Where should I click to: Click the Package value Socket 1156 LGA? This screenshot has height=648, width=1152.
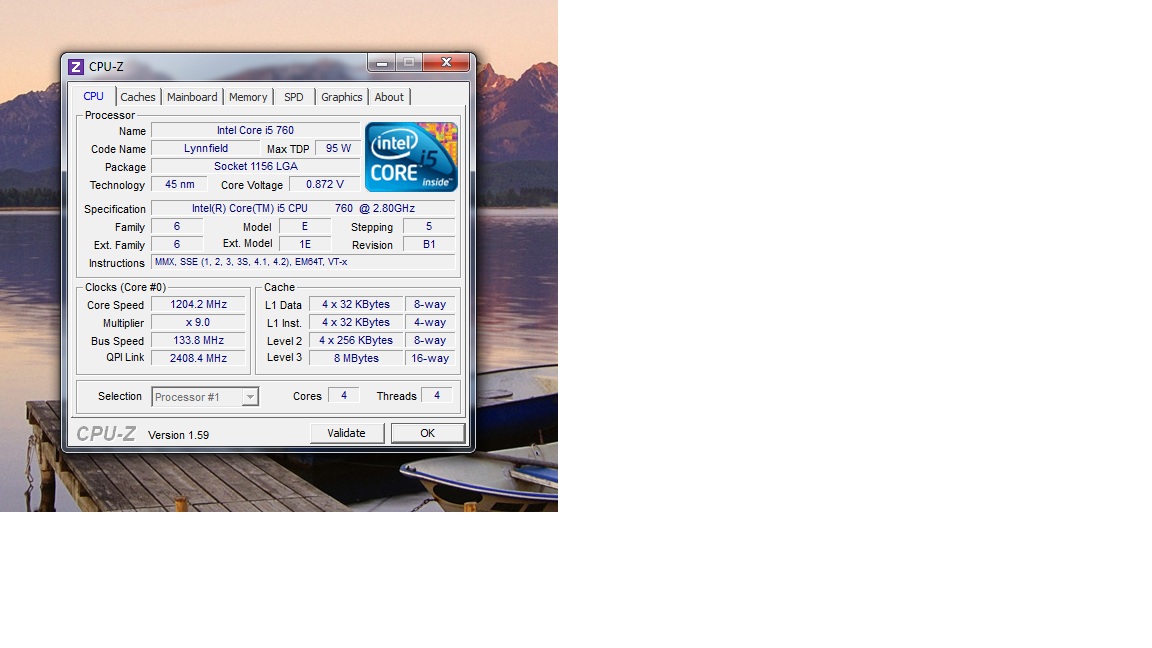pyautogui.click(x=255, y=167)
